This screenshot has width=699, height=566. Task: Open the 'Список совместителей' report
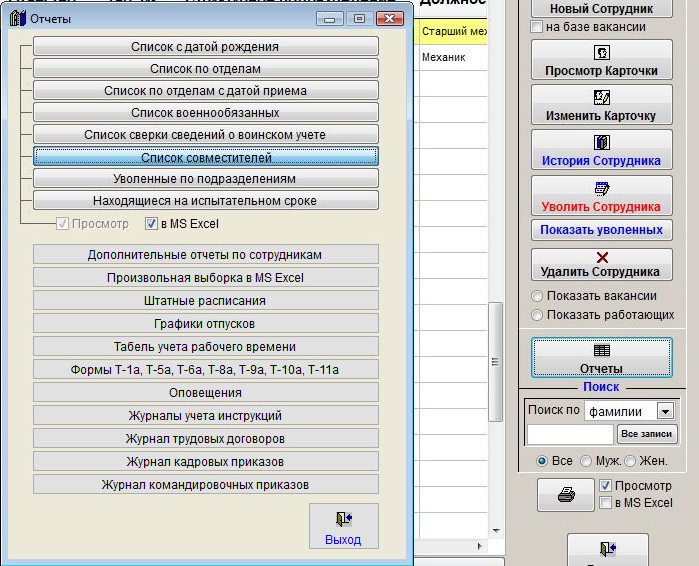(206, 157)
